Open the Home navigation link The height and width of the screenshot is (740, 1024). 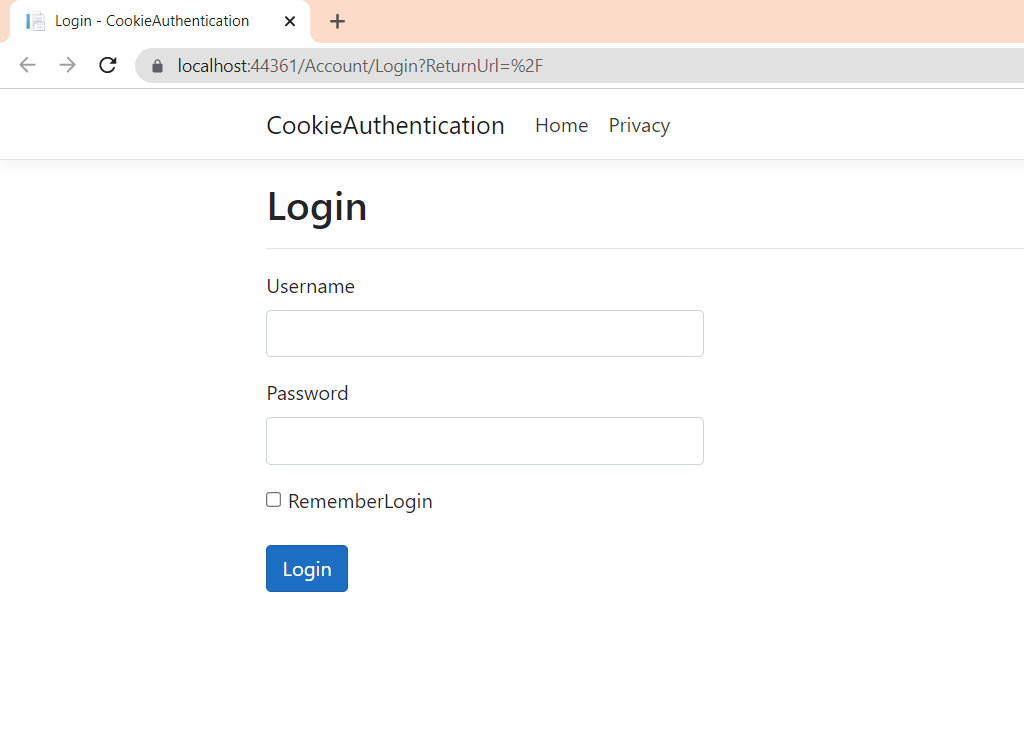pyautogui.click(x=561, y=125)
